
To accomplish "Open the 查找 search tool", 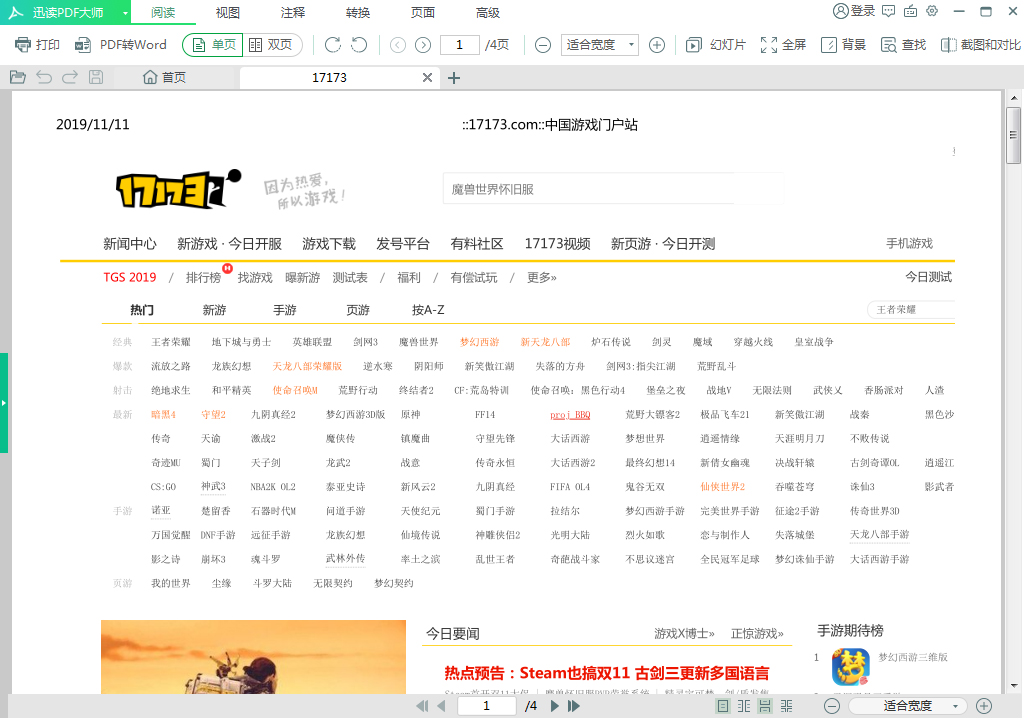I will click(901, 44).
